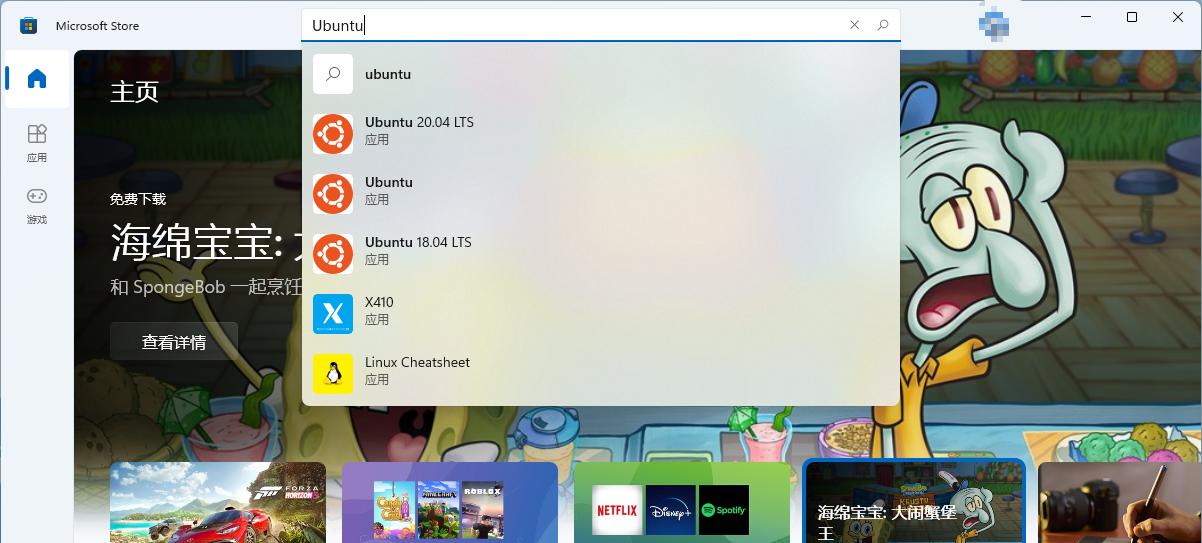Click the magnifier icon beside the ubuntu suggestion

(x=333, y=74)
